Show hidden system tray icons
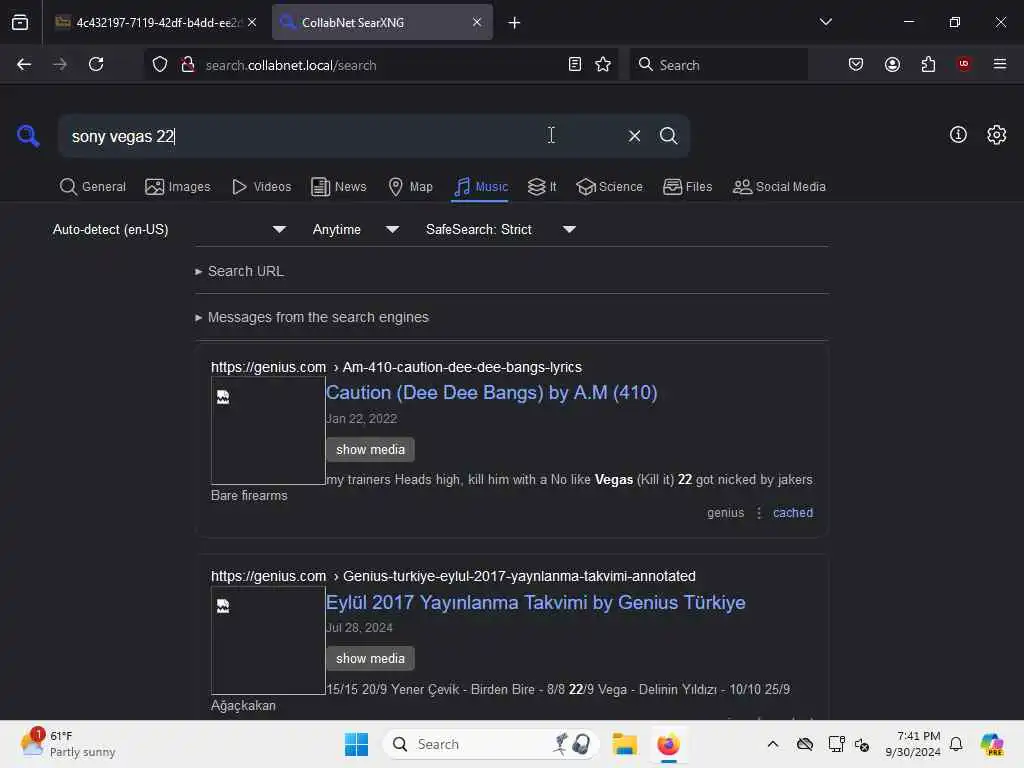 (x=773, y=744)
